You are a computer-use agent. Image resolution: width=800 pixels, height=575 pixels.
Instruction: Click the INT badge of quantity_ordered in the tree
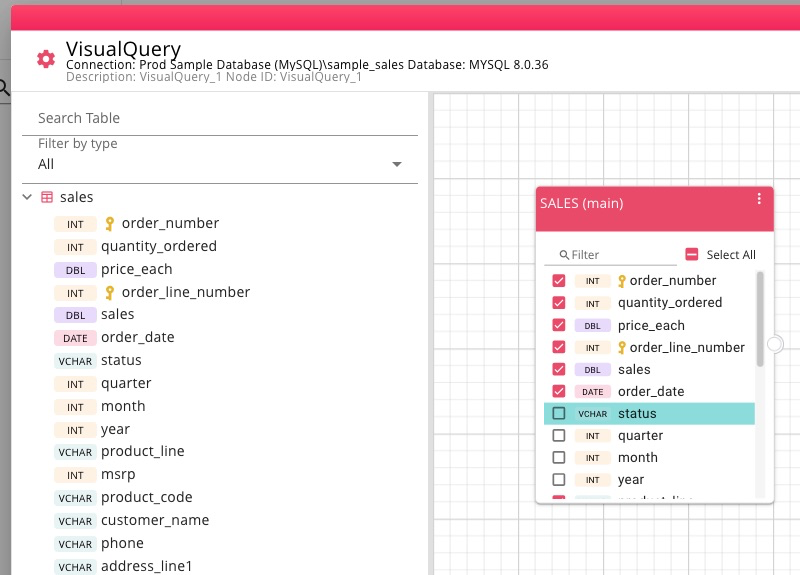coord(75,247)
